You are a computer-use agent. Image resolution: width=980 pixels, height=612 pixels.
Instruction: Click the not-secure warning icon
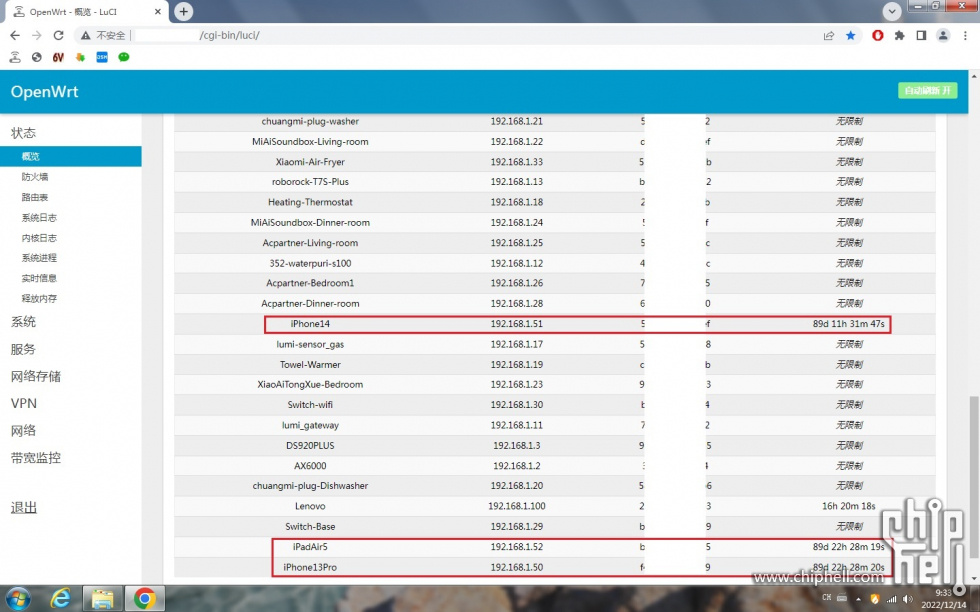(86, 36)
